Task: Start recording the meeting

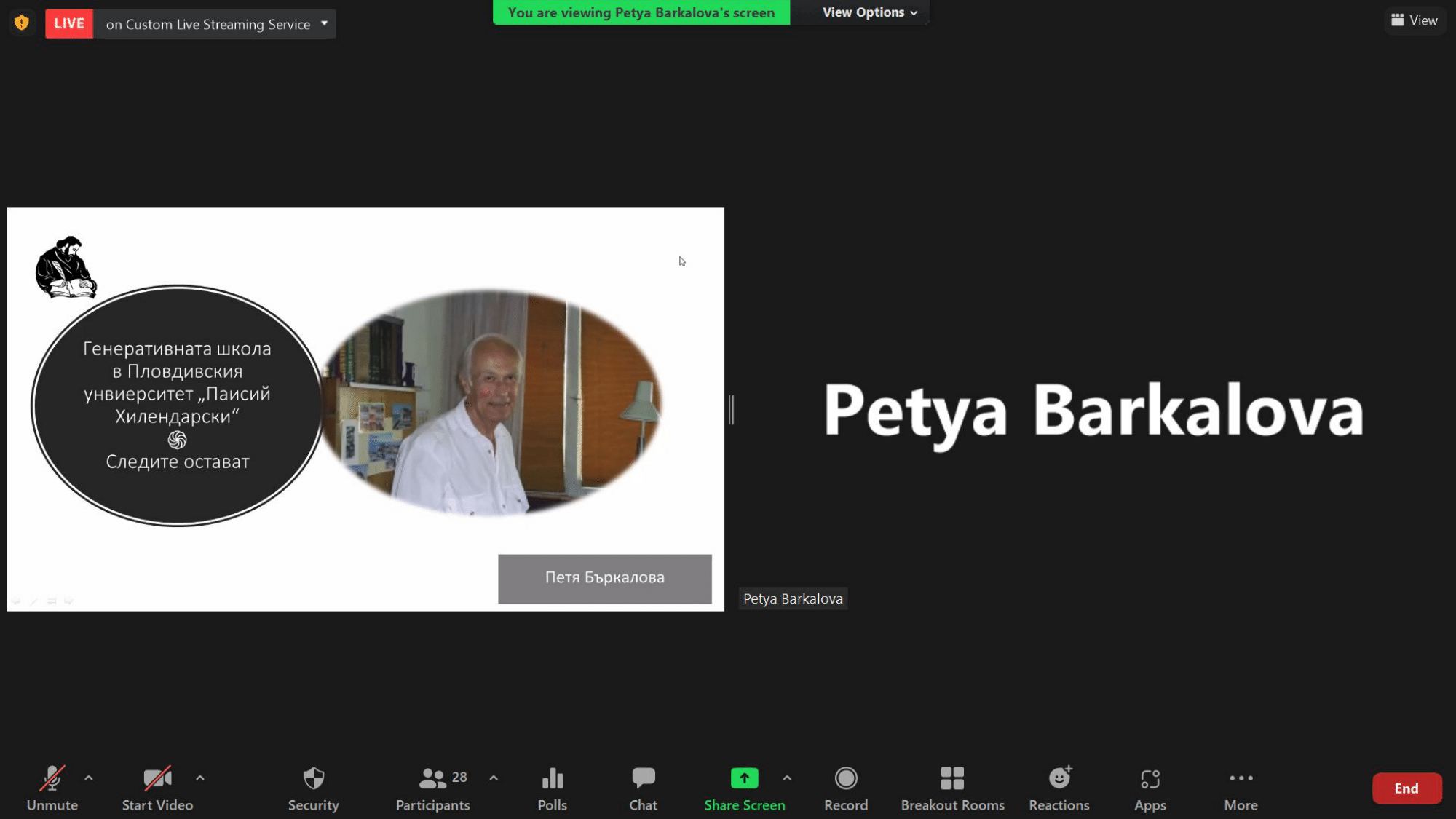Action: [x=845, y=788]
